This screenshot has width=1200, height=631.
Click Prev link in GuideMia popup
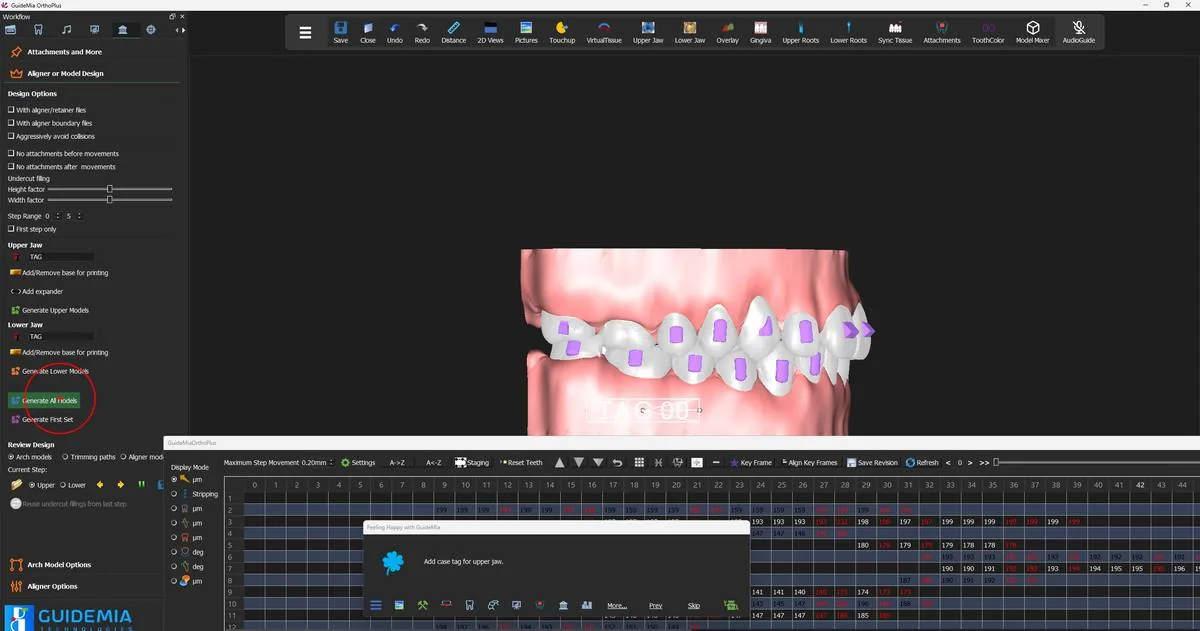[x=655, y=605]
